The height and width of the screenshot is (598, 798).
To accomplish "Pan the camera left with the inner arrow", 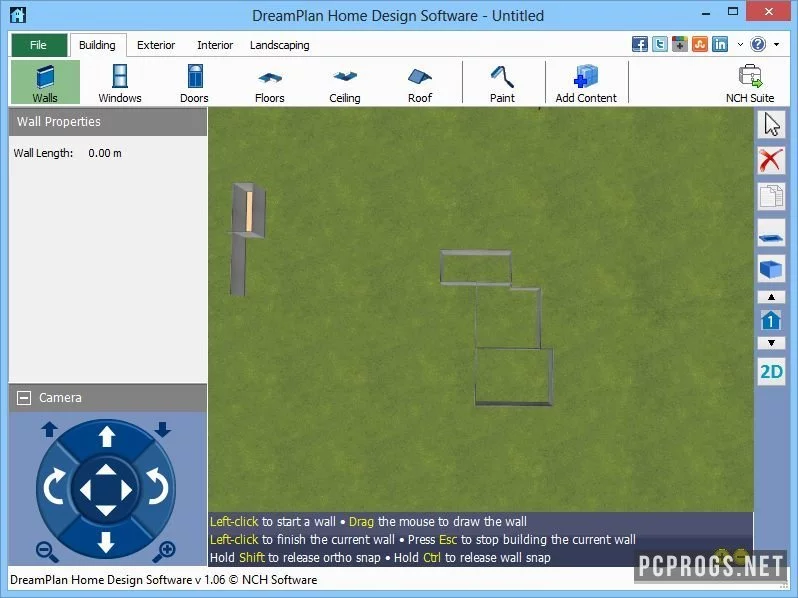I will point(85,490).
